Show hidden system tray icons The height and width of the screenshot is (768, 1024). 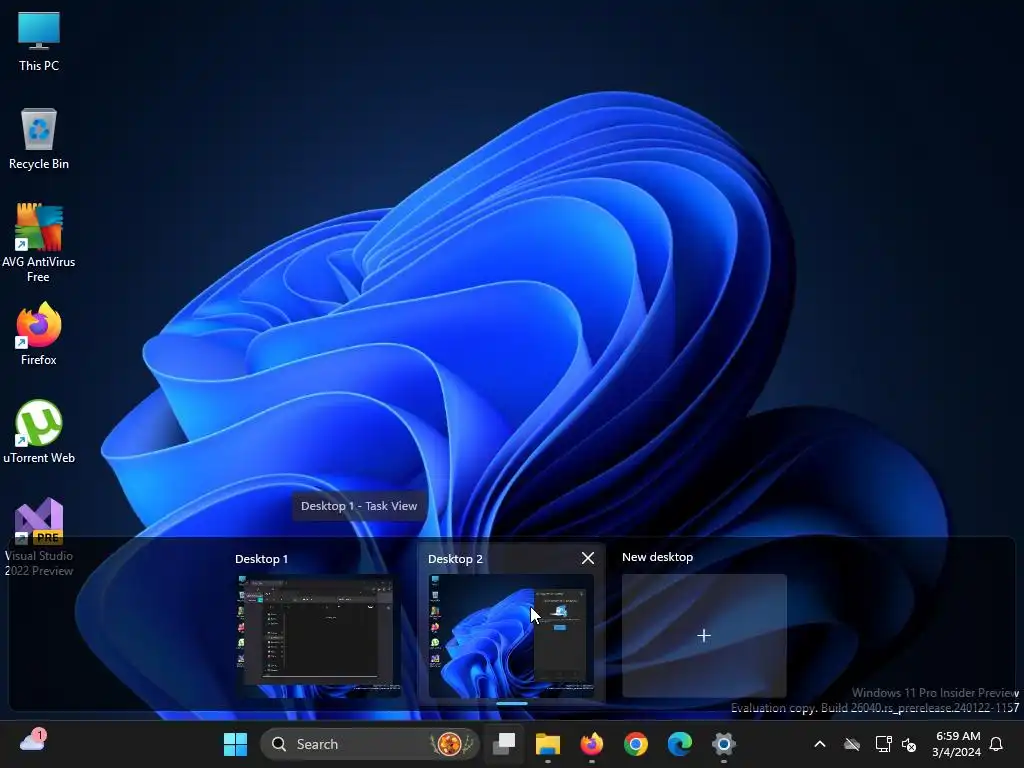[820, 744]
